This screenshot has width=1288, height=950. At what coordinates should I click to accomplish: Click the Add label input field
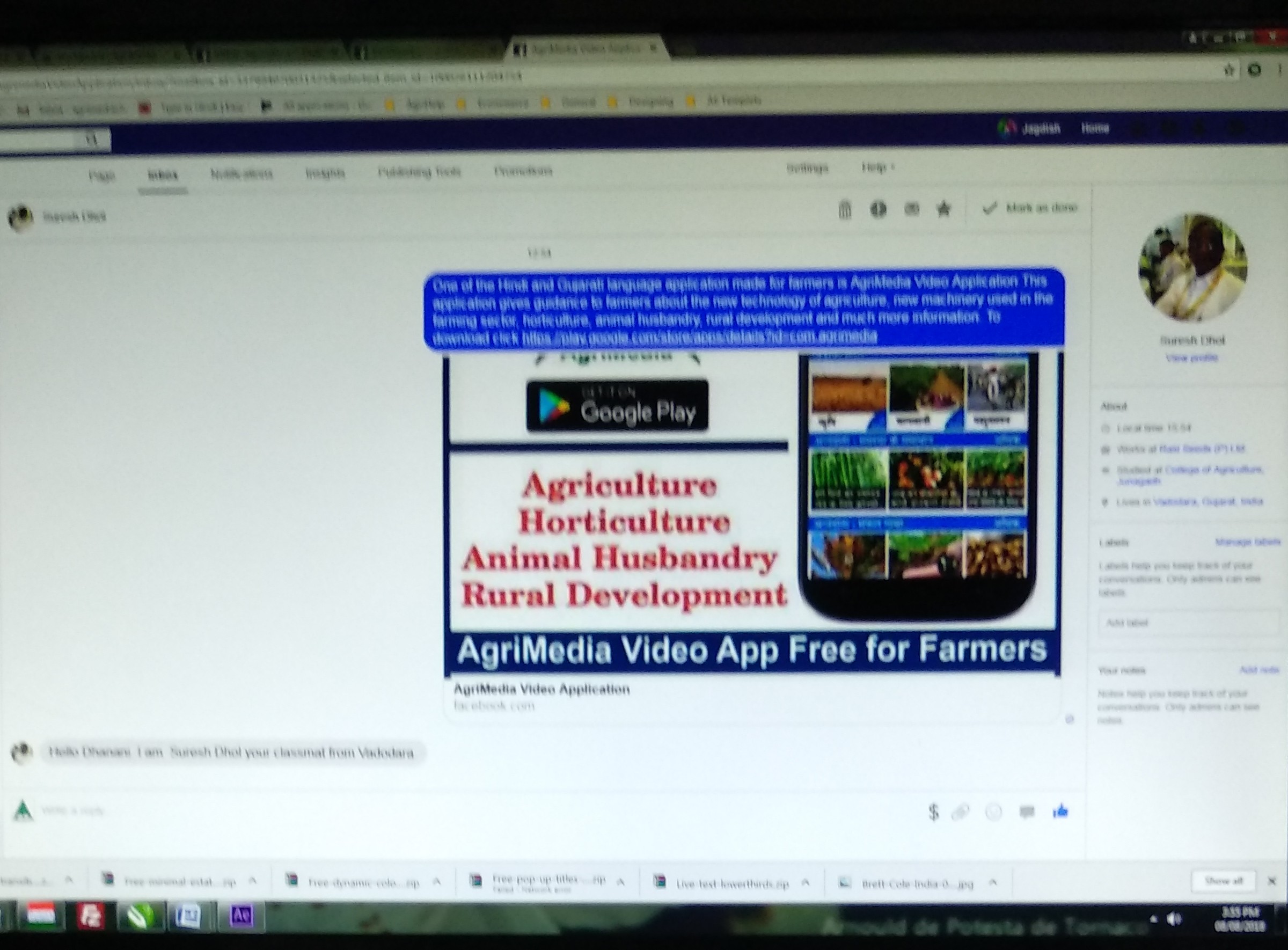1189,623
